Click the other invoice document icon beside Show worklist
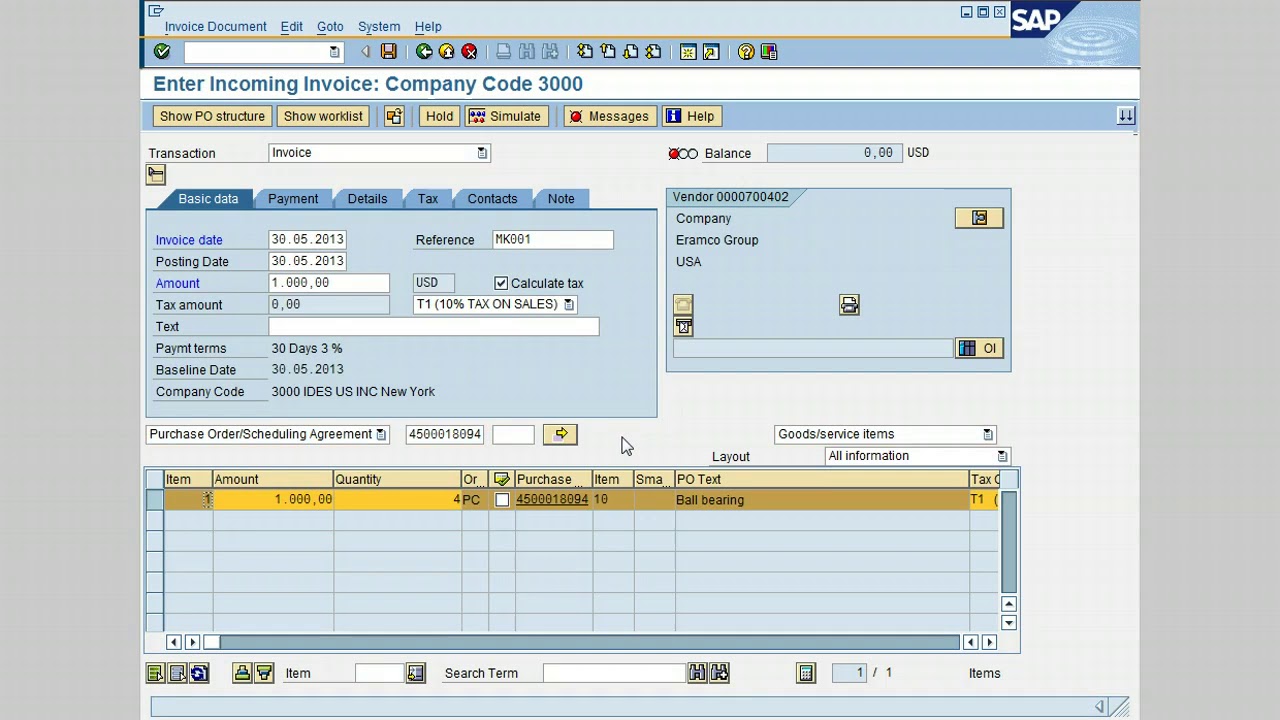The image size is (1280, 720). (x=394, y=116)
